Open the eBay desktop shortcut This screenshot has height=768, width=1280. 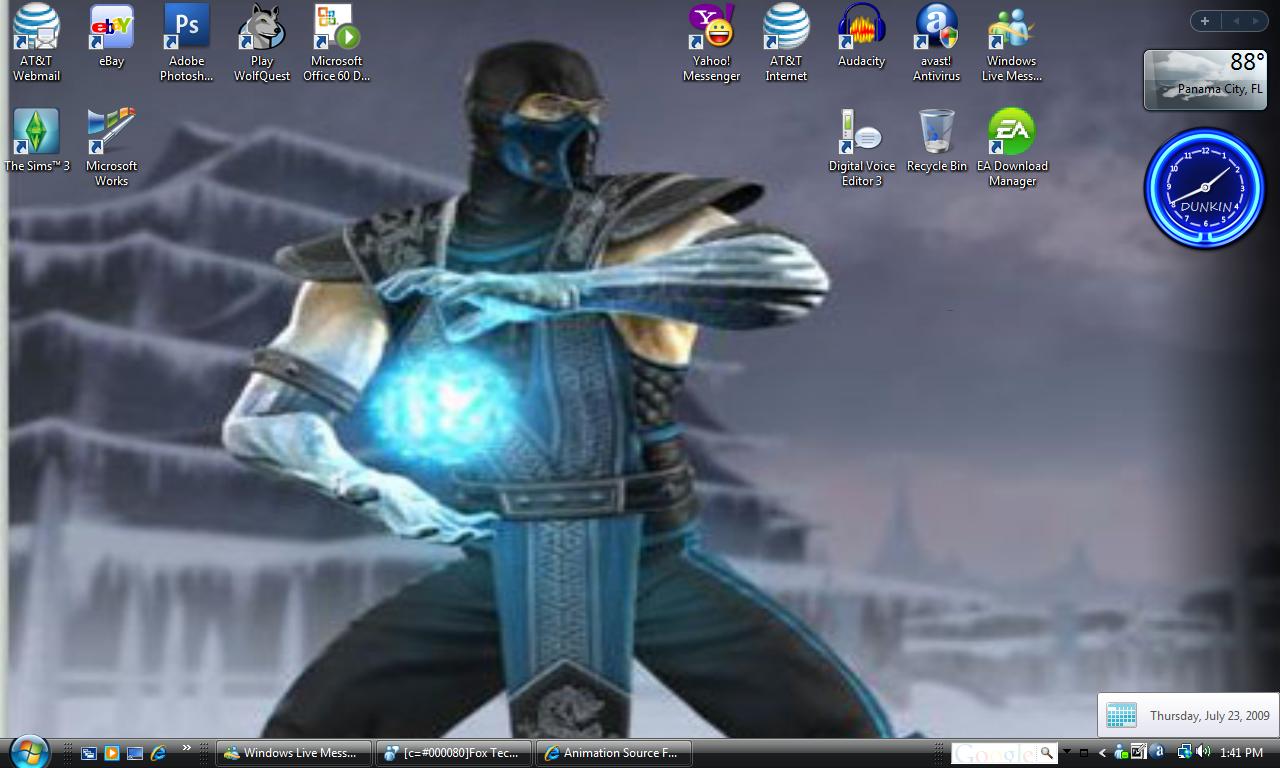click(111, 36)
